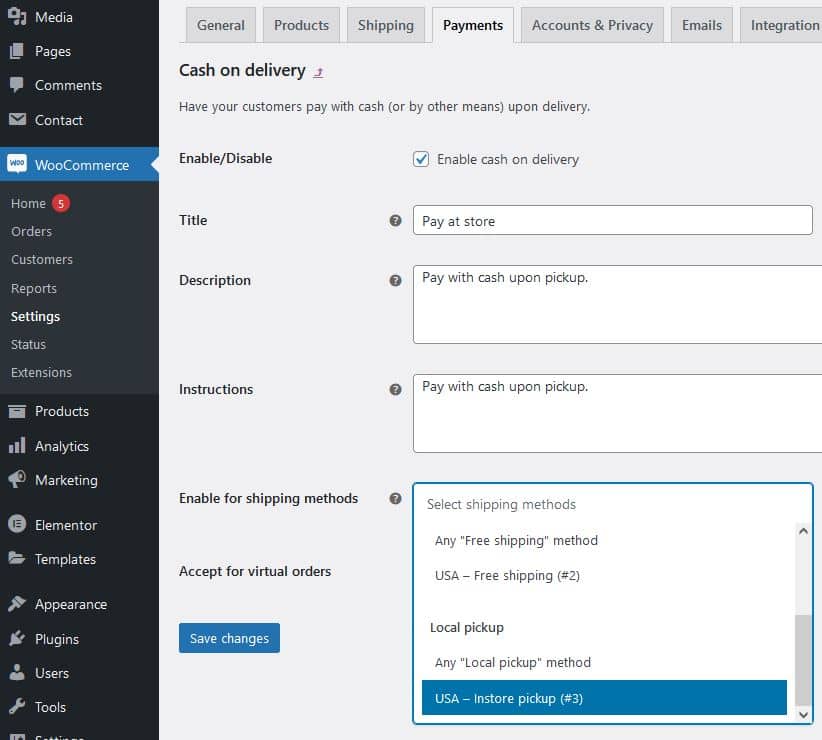Click the Products archive icon in sidebar
822x740 pixels.
pyautogui.click(x=17, y=411)
